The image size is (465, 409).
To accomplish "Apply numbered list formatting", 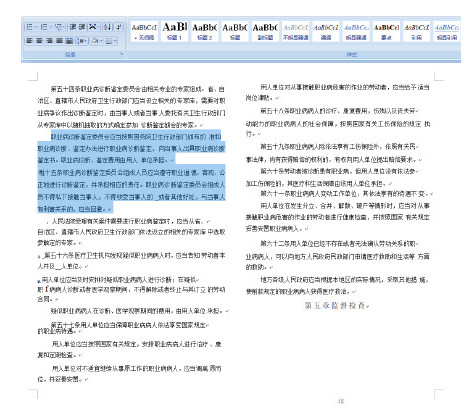I will (44, 27).
